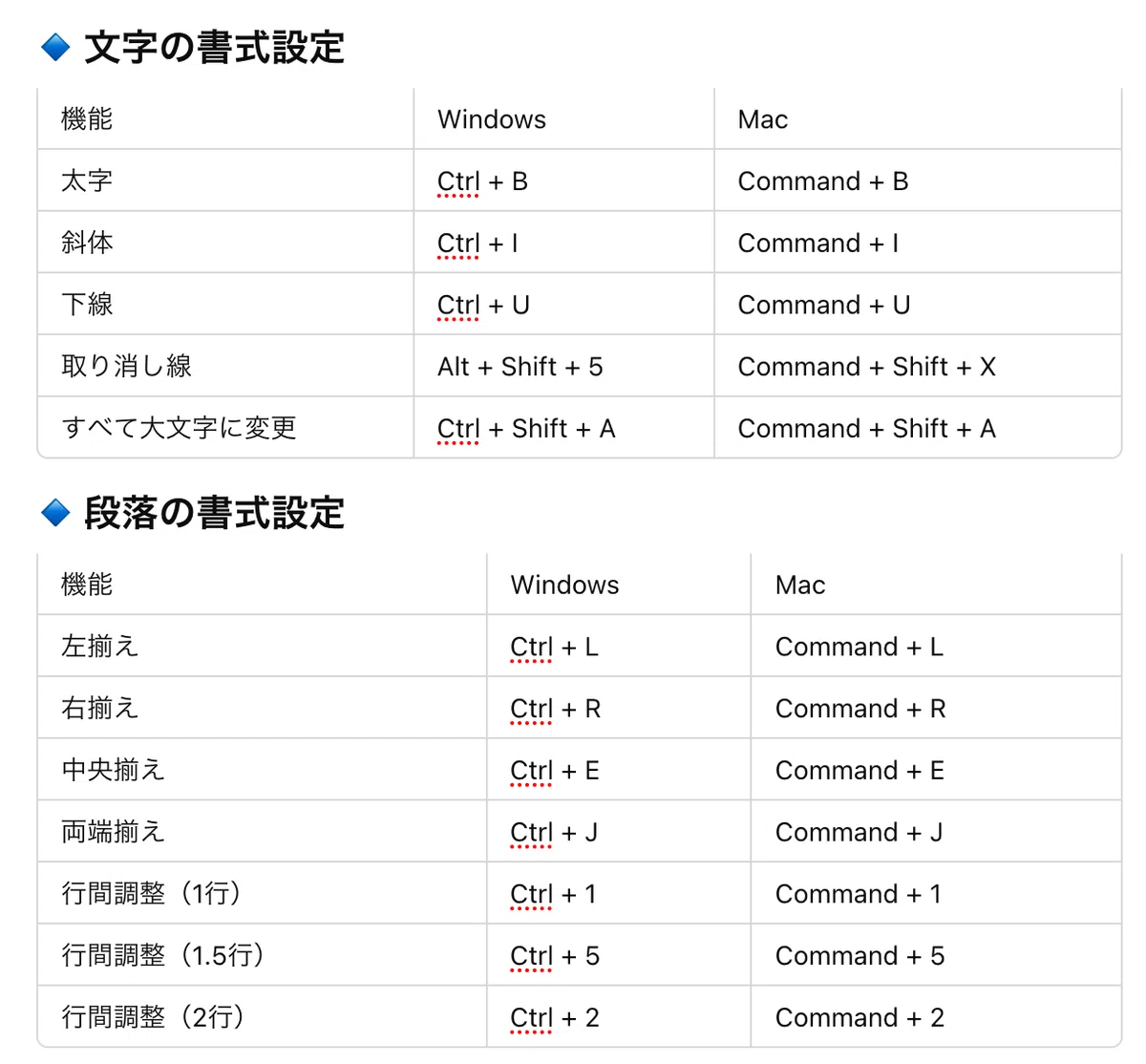The width and height of the screenshot is (1146, 1064).
Task: Click the Ctrl + R shortcut cell
Action: pos(619,708)
